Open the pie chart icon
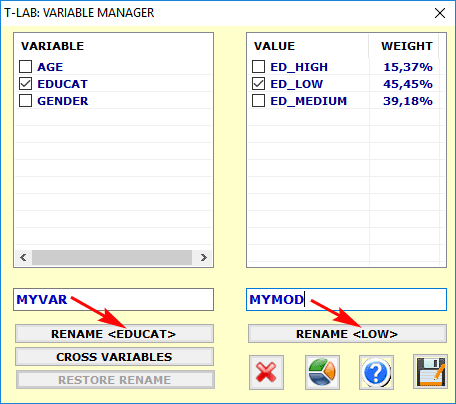This screenshot has width=456, height=404. [322, 372]
